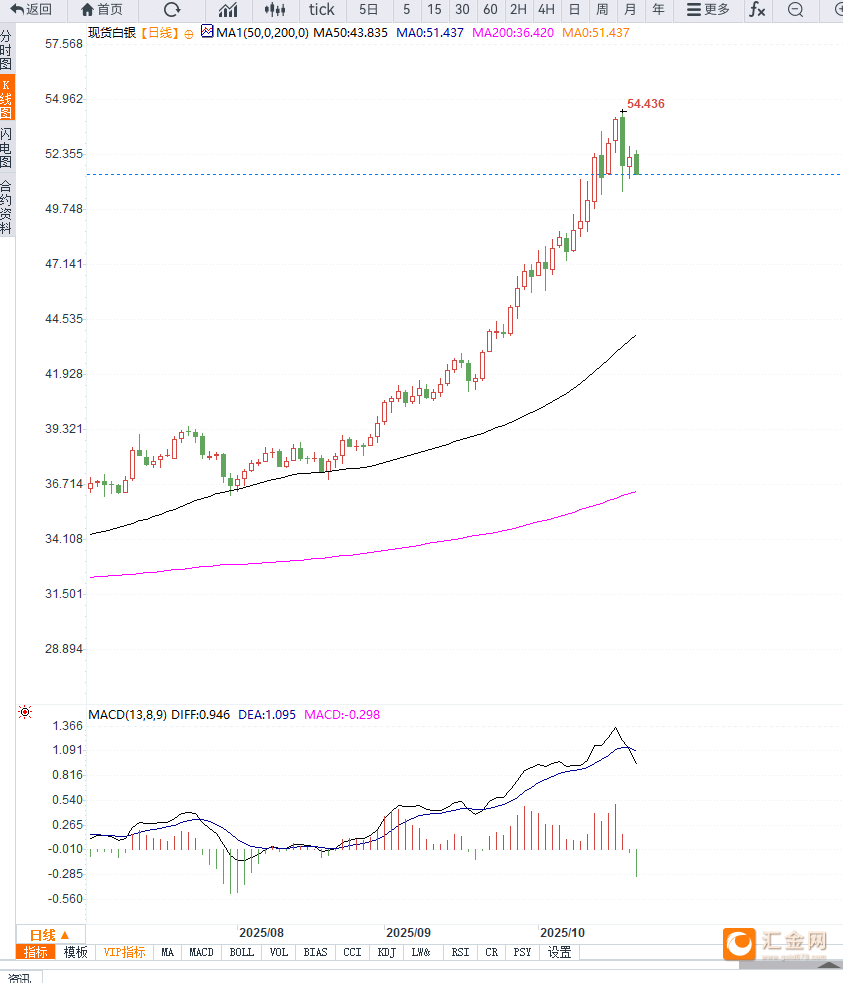
Task: Open the bar-and-line chart type icon
Action: [228, 10]
